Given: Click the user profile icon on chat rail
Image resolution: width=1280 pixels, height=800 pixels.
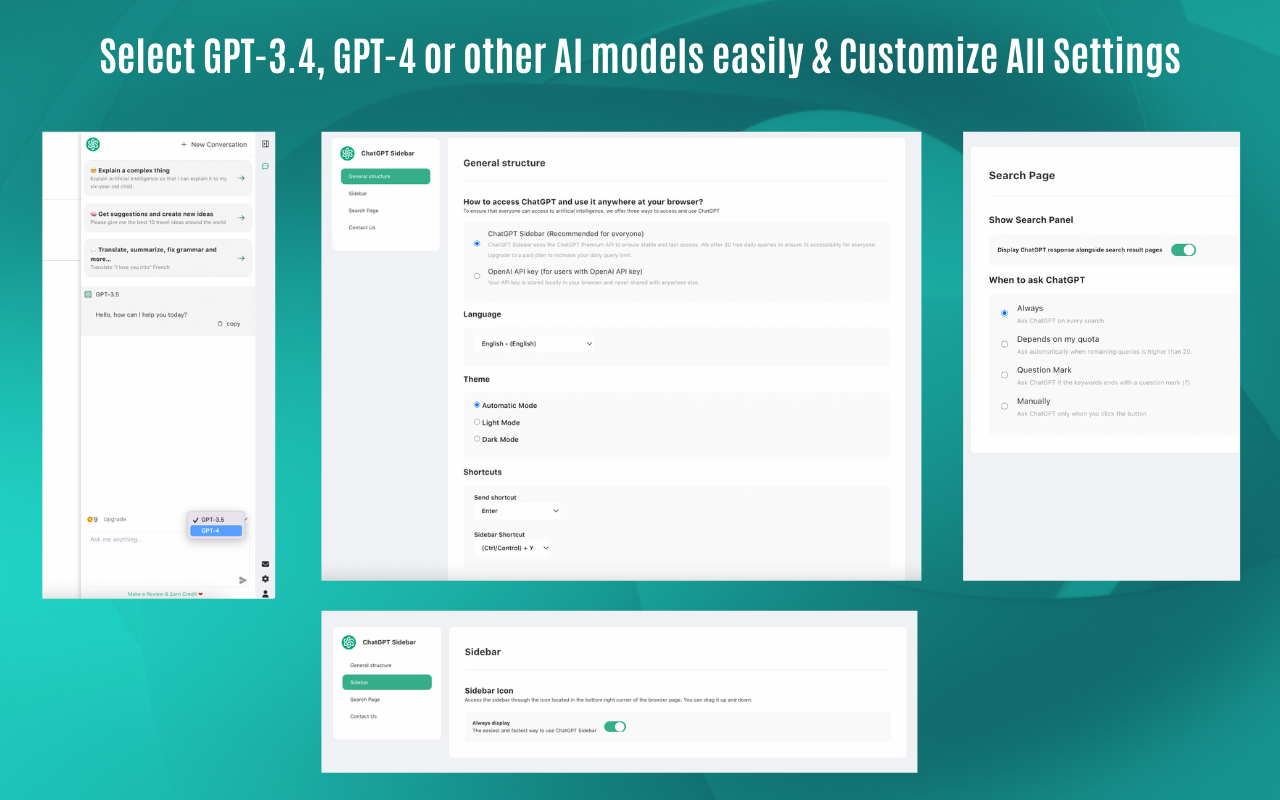Looking at the screenshot, I should pos(265,594).
